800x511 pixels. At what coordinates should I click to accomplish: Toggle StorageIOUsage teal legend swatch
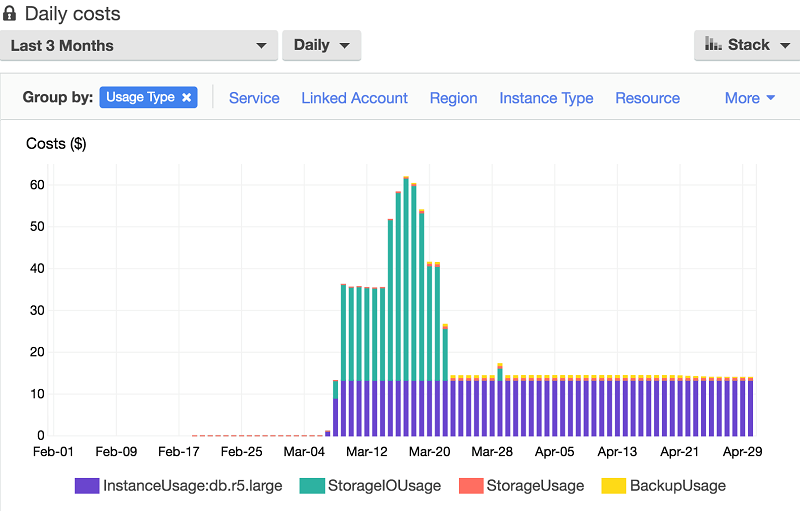point(312,486)
